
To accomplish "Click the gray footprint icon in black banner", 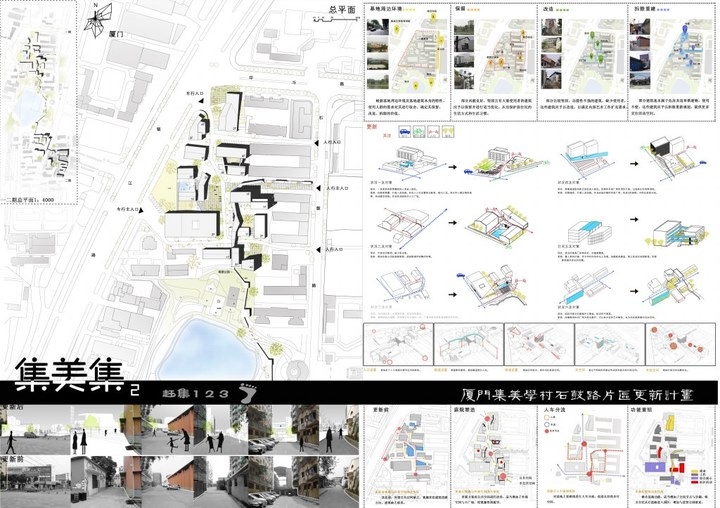I will tap(248, 393).
